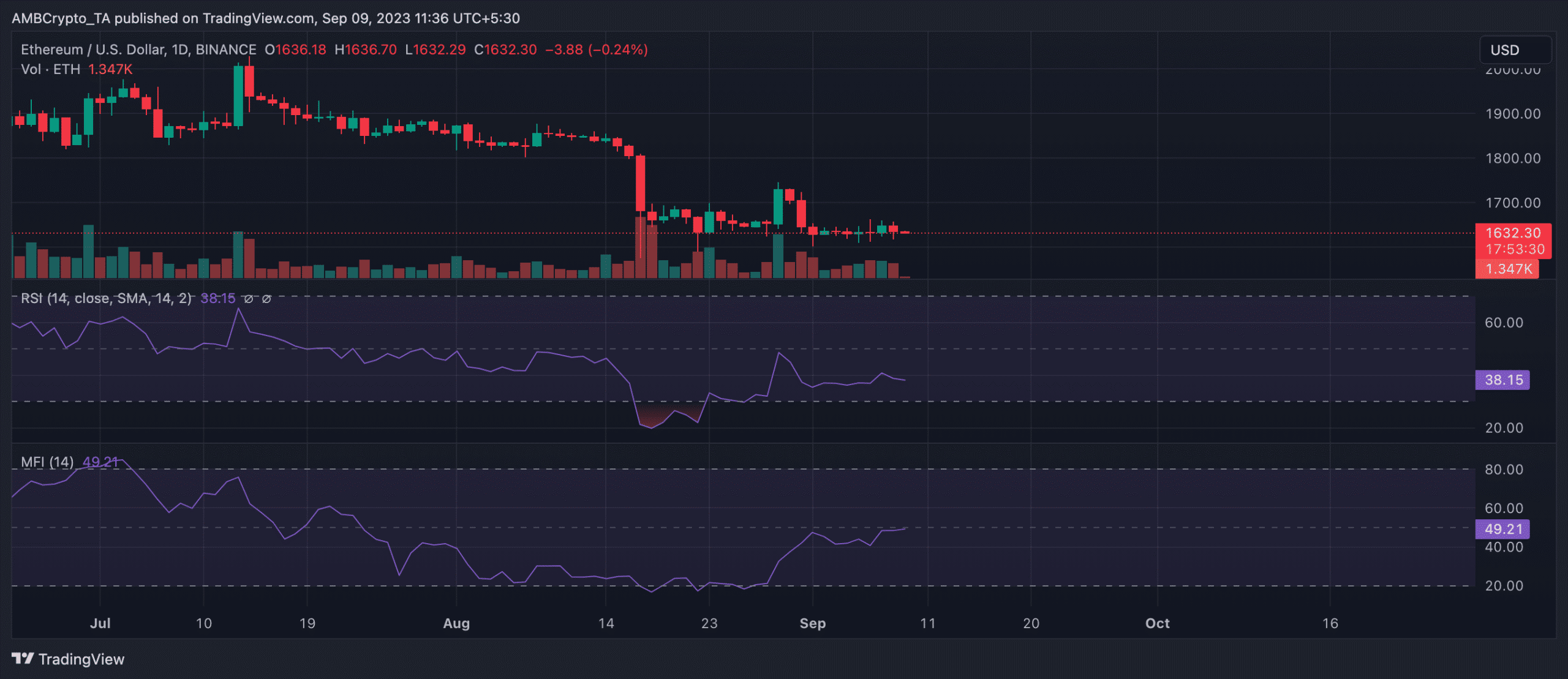This screenshot has width=1568, height=679.
Task: Click the 19 date label on time axis
Action: (x=307, y=623)
